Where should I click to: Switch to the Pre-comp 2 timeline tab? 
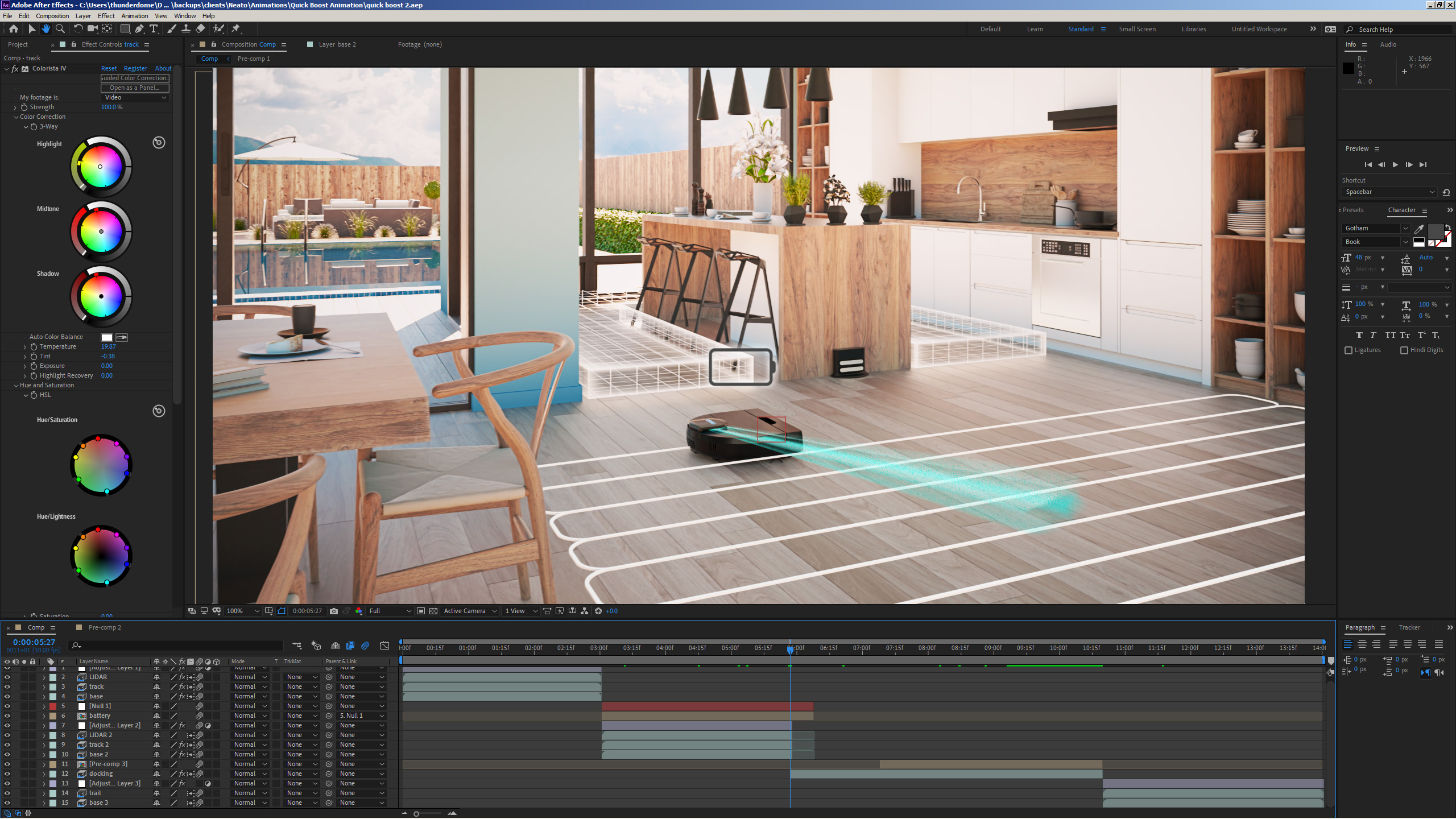[105, 627]
